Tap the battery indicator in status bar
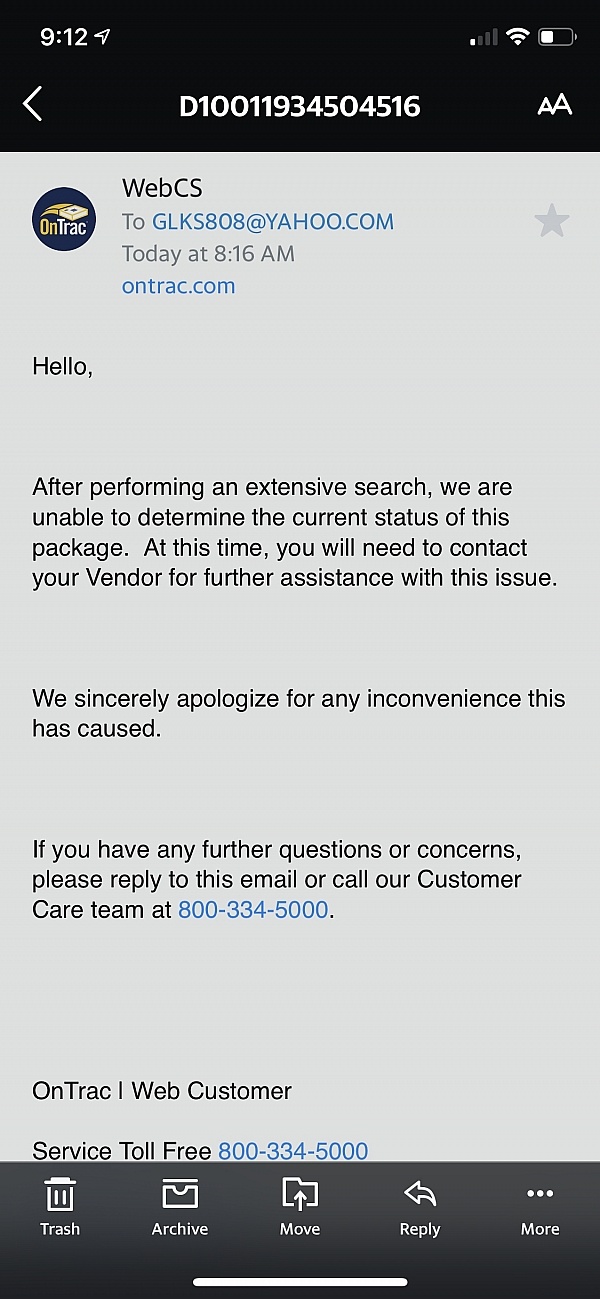This screenshot has width=600, height=1299. point(557,37)
